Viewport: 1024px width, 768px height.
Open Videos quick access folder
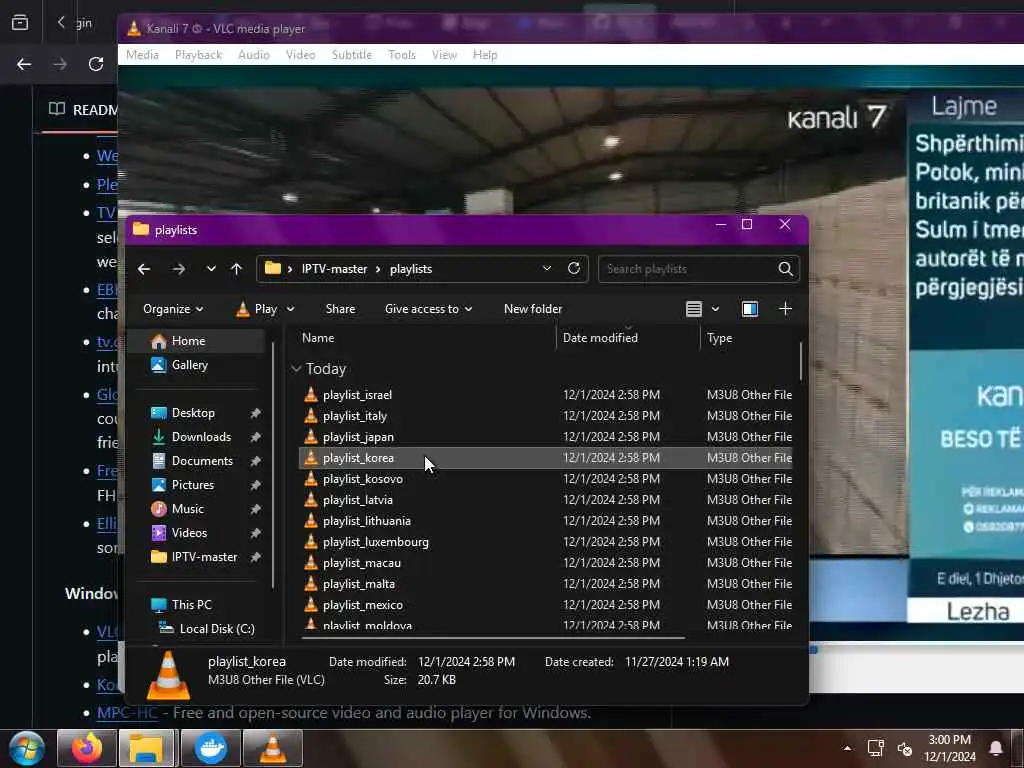189,533
